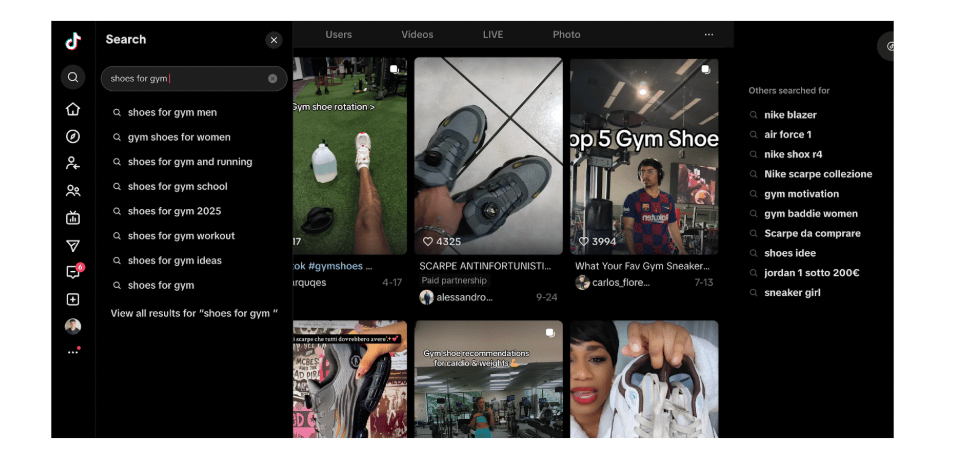View all results for "shoes for gym"
The height and width of the screenshot is (468, 956).
point(194,313)
